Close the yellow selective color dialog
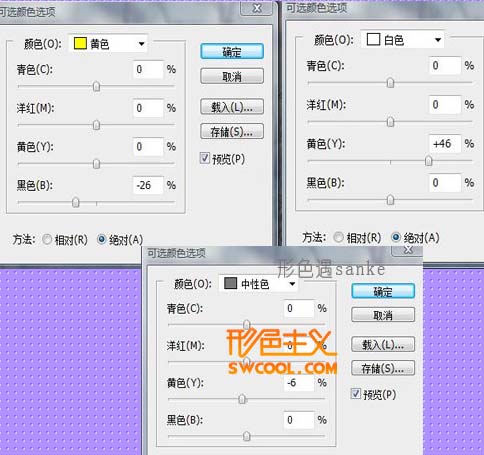The image size is (484, 455). pos(257,9)
